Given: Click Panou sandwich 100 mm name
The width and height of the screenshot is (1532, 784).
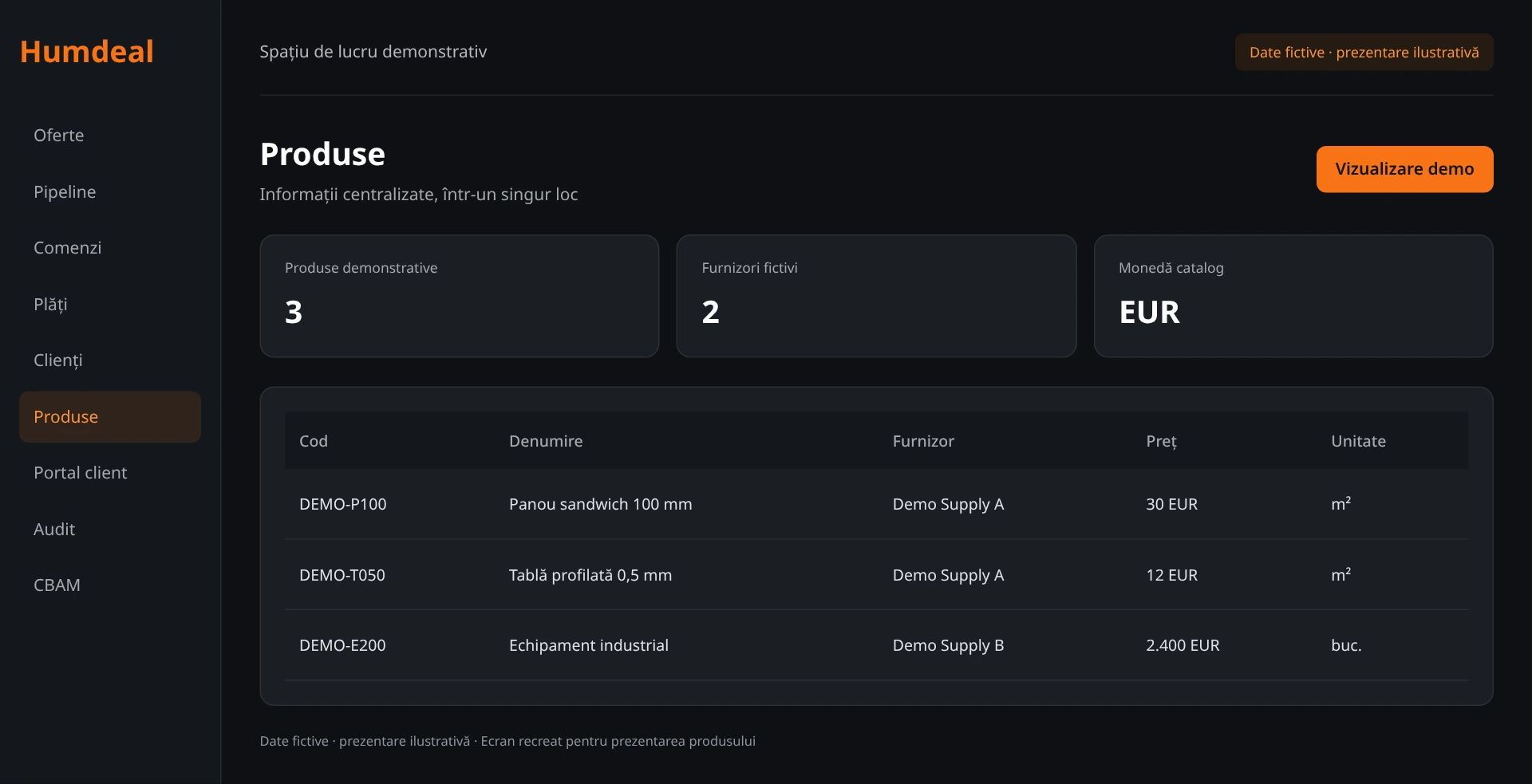Looking at the screenshot, I should [x=601, y=504].
